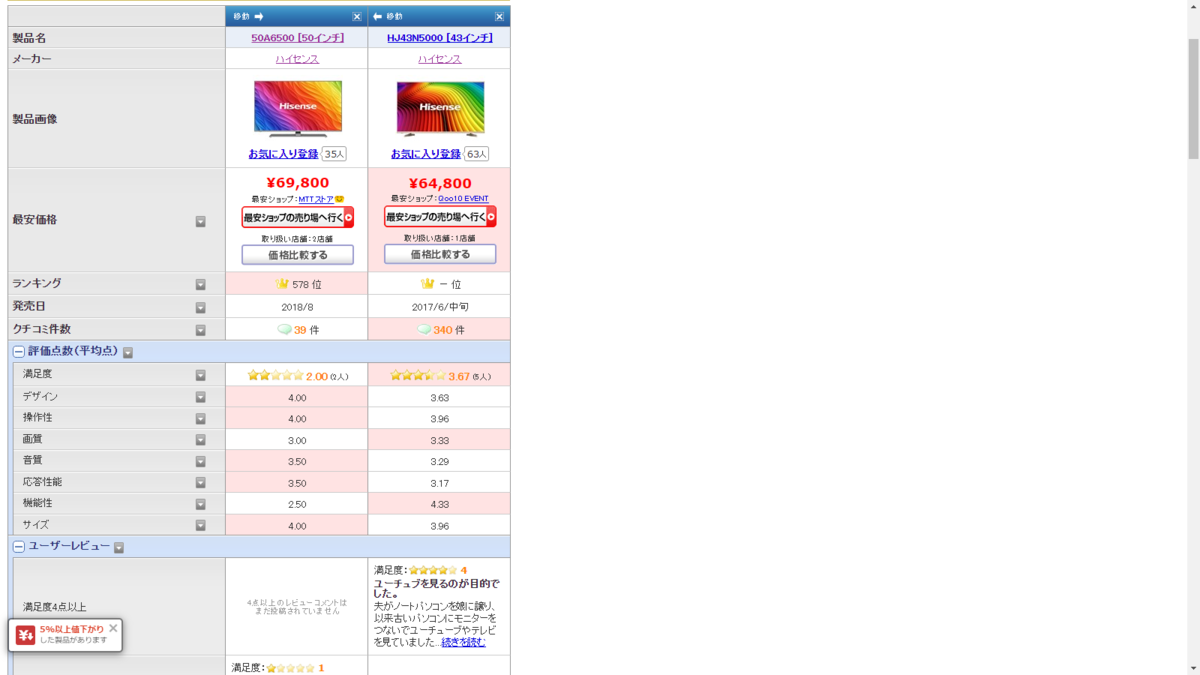Remove the HJ43N5000 column with its X icon
Viewport: 1200px width, 675px height.
click(x=499, y=17)
